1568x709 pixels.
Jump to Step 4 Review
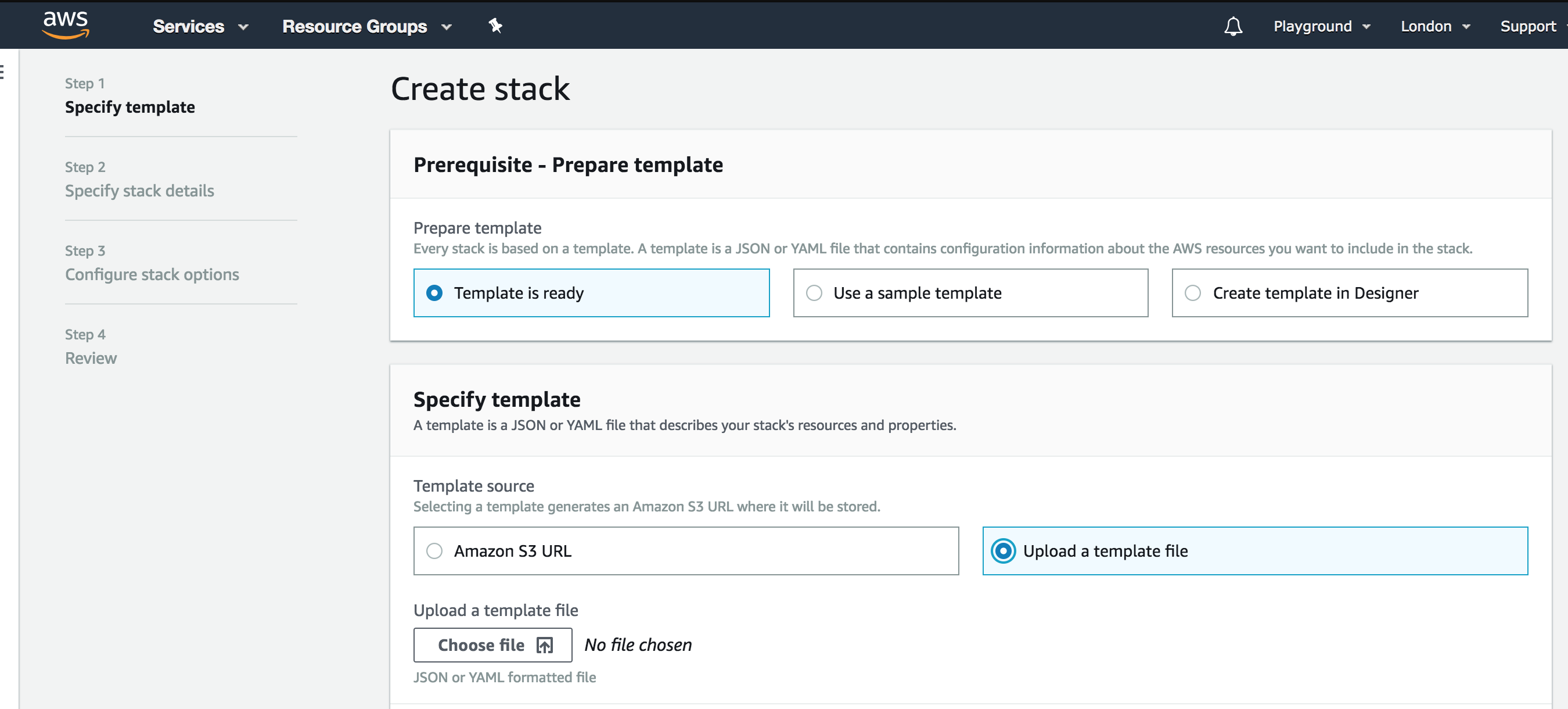91,358
